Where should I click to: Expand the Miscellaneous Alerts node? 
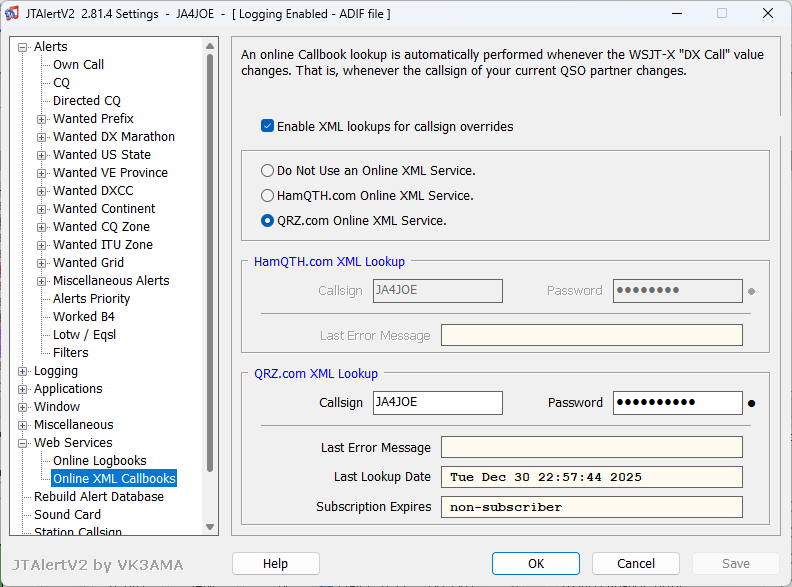coord(41,281)
